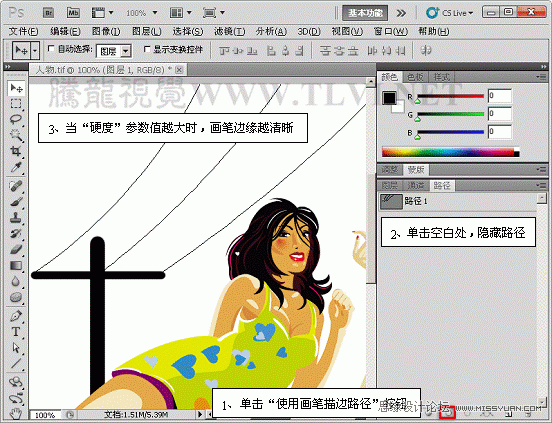Click the green G slider handle

418,119
